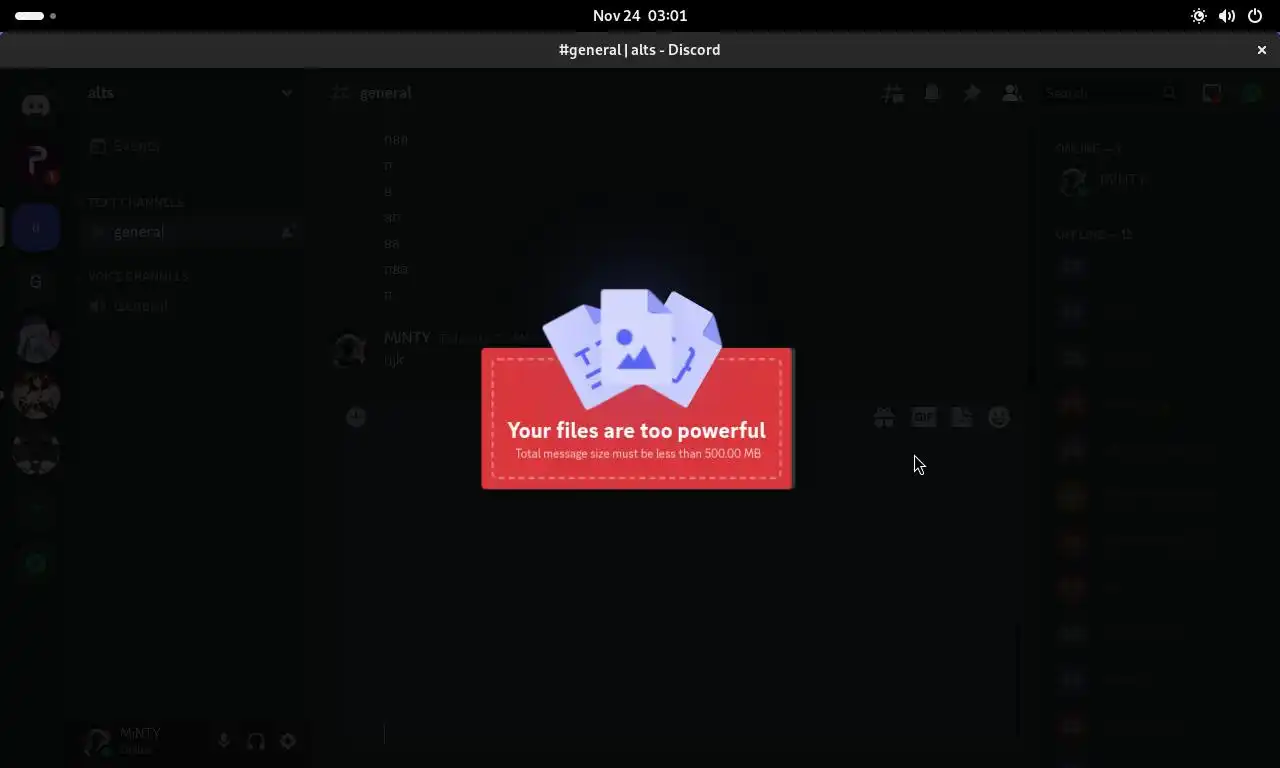
Task: Join the General voice channel
Action: tap(190, 306)
